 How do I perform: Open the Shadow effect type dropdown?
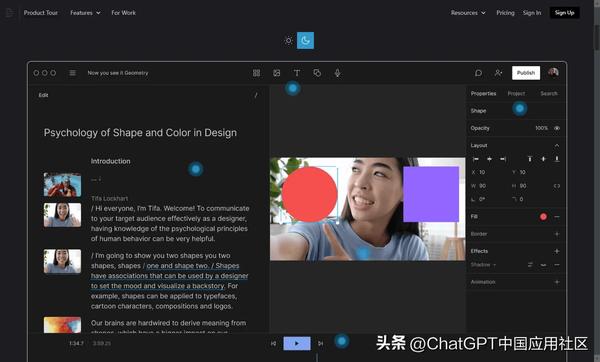(x=483, y=265)
